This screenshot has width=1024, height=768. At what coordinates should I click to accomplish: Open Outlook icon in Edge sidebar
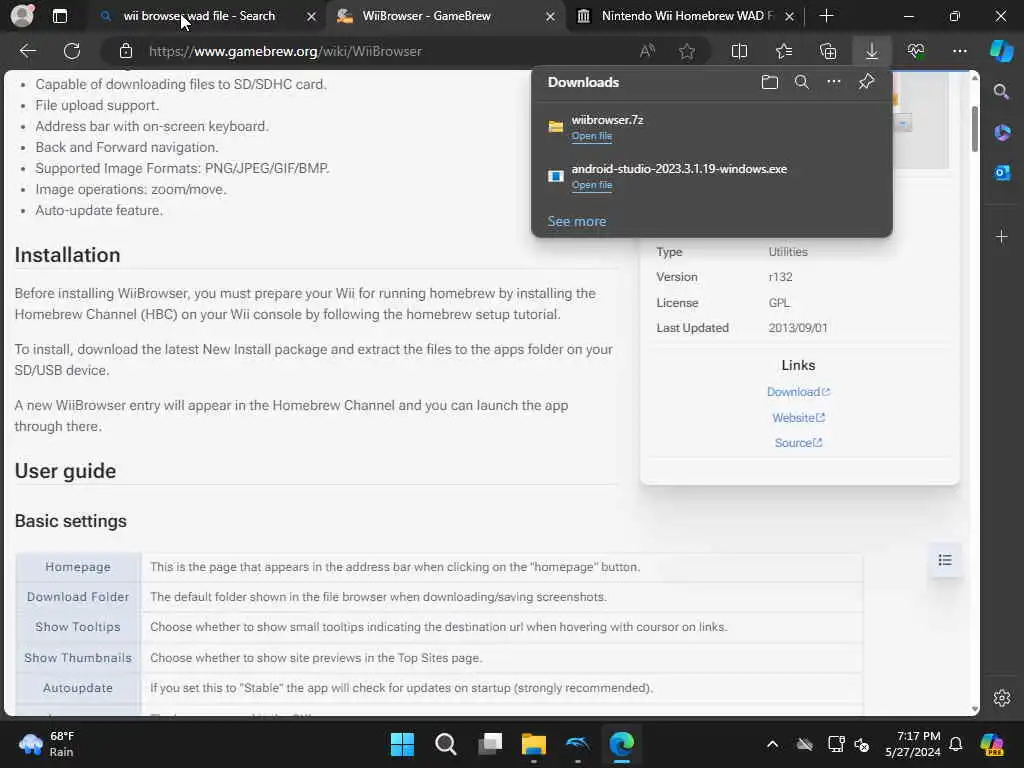pos(1002,172)
